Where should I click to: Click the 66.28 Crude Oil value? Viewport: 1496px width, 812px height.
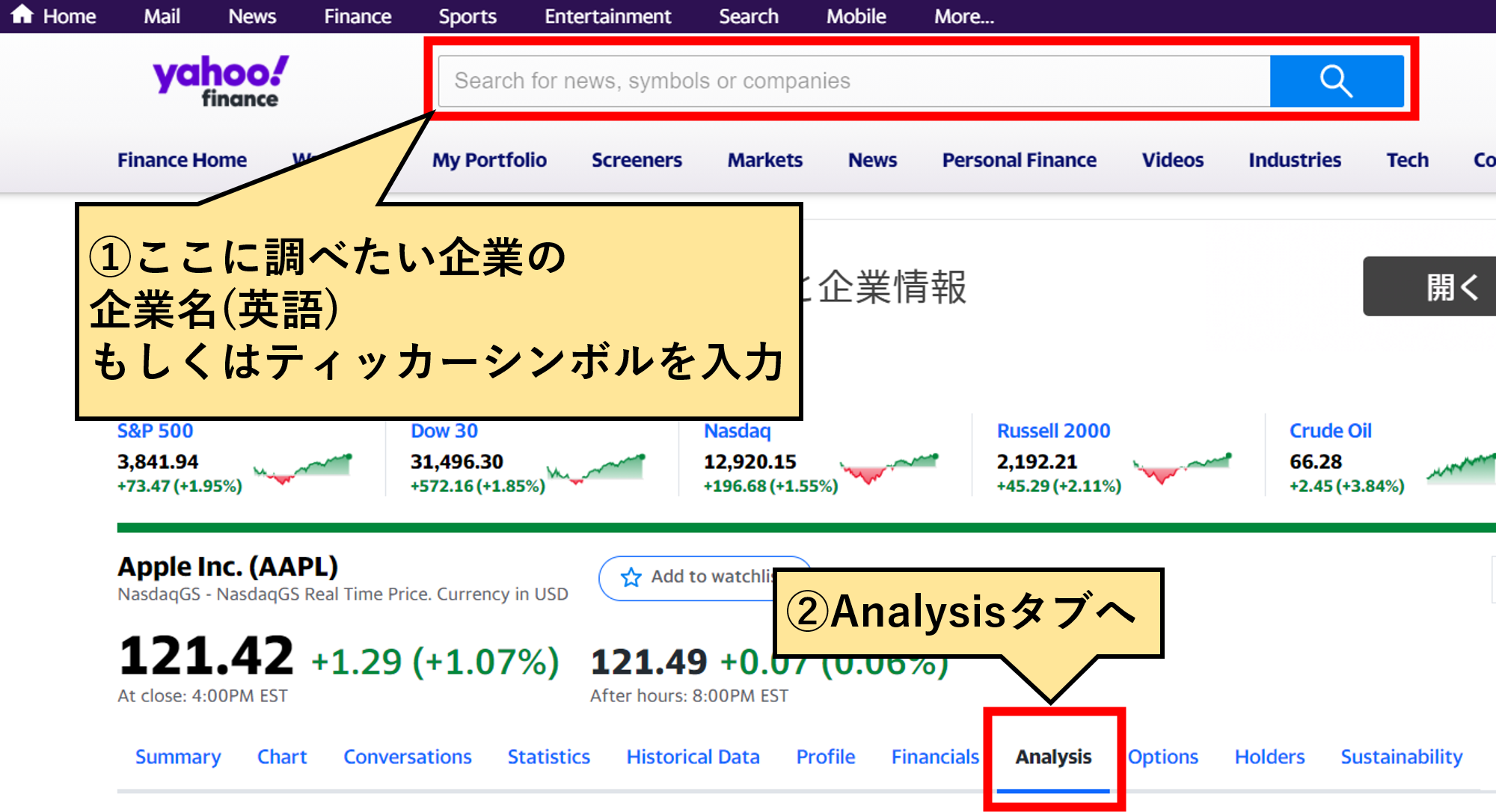[x=1316, y=462]
